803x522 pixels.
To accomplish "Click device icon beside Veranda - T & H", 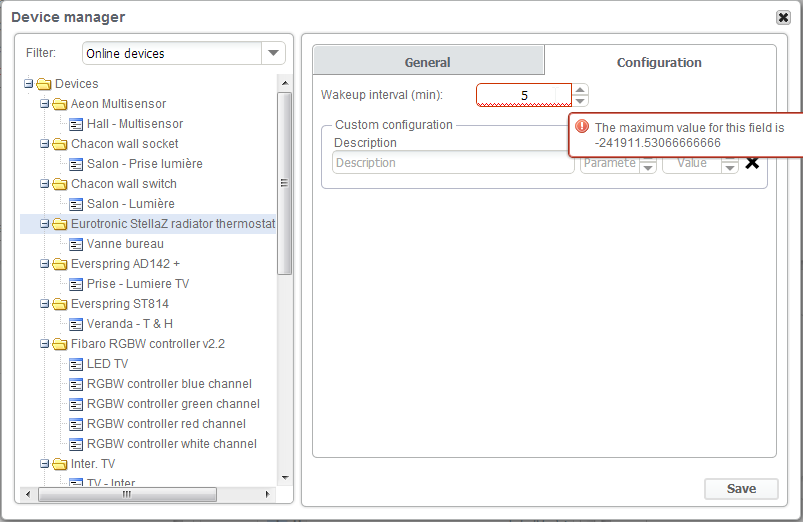I will pos(76,324).
